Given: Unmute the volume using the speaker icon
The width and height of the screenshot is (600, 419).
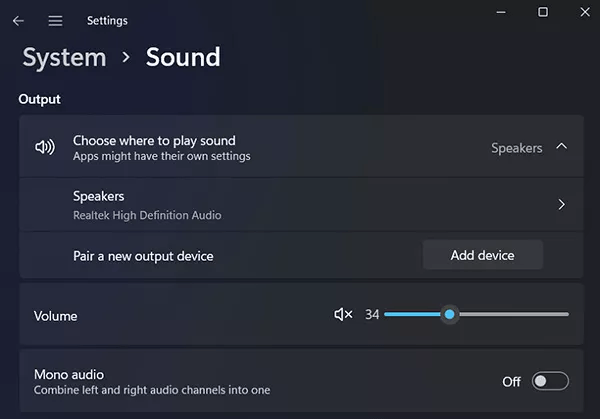Looking at the screenshot, I should click(x=343, y=315).
